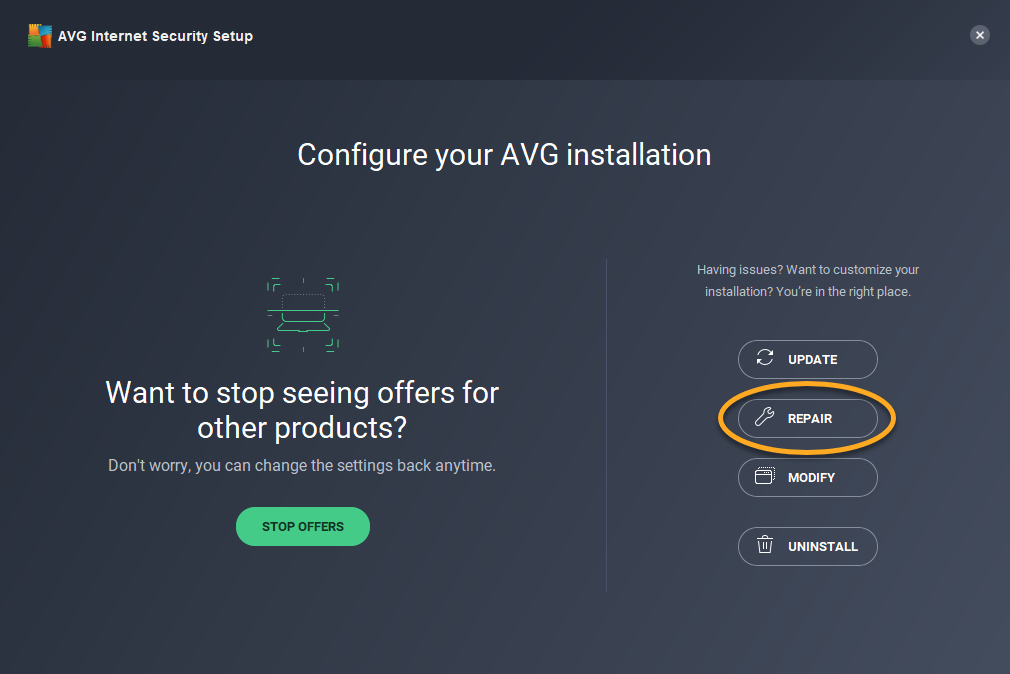The width and height of the screenshot is (1010, 674).
Task: Click the 'Configure your AVG installation' heading
Action: coord(504,155)
